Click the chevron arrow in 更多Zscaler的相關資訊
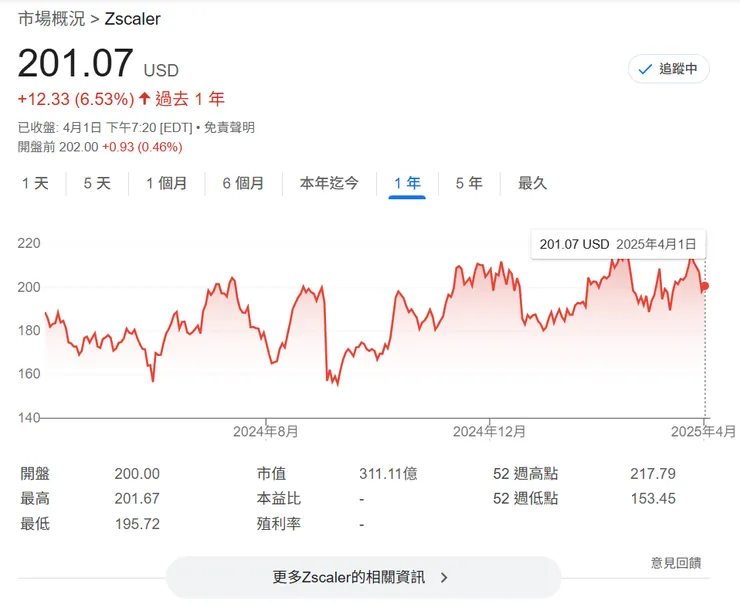Screen dimensions: 740x604 pos(444,578)
